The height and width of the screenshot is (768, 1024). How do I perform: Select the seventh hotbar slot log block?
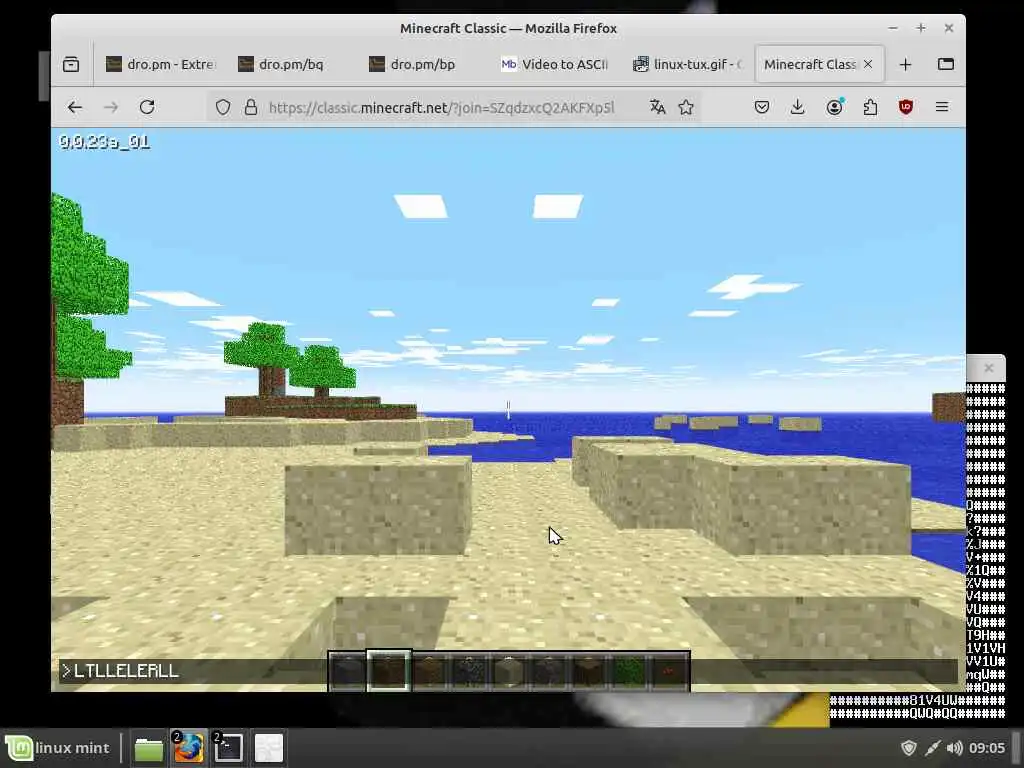coord(590,671)
